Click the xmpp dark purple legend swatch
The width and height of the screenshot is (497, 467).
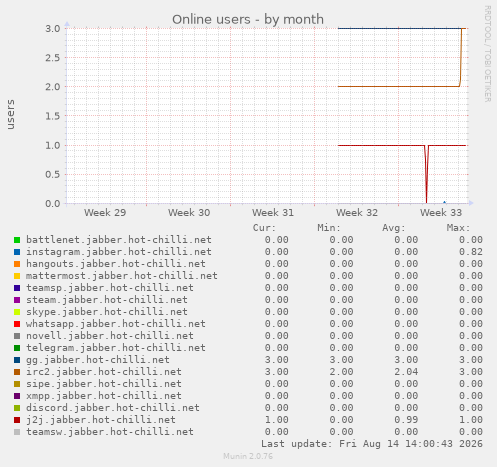point(17,396)
